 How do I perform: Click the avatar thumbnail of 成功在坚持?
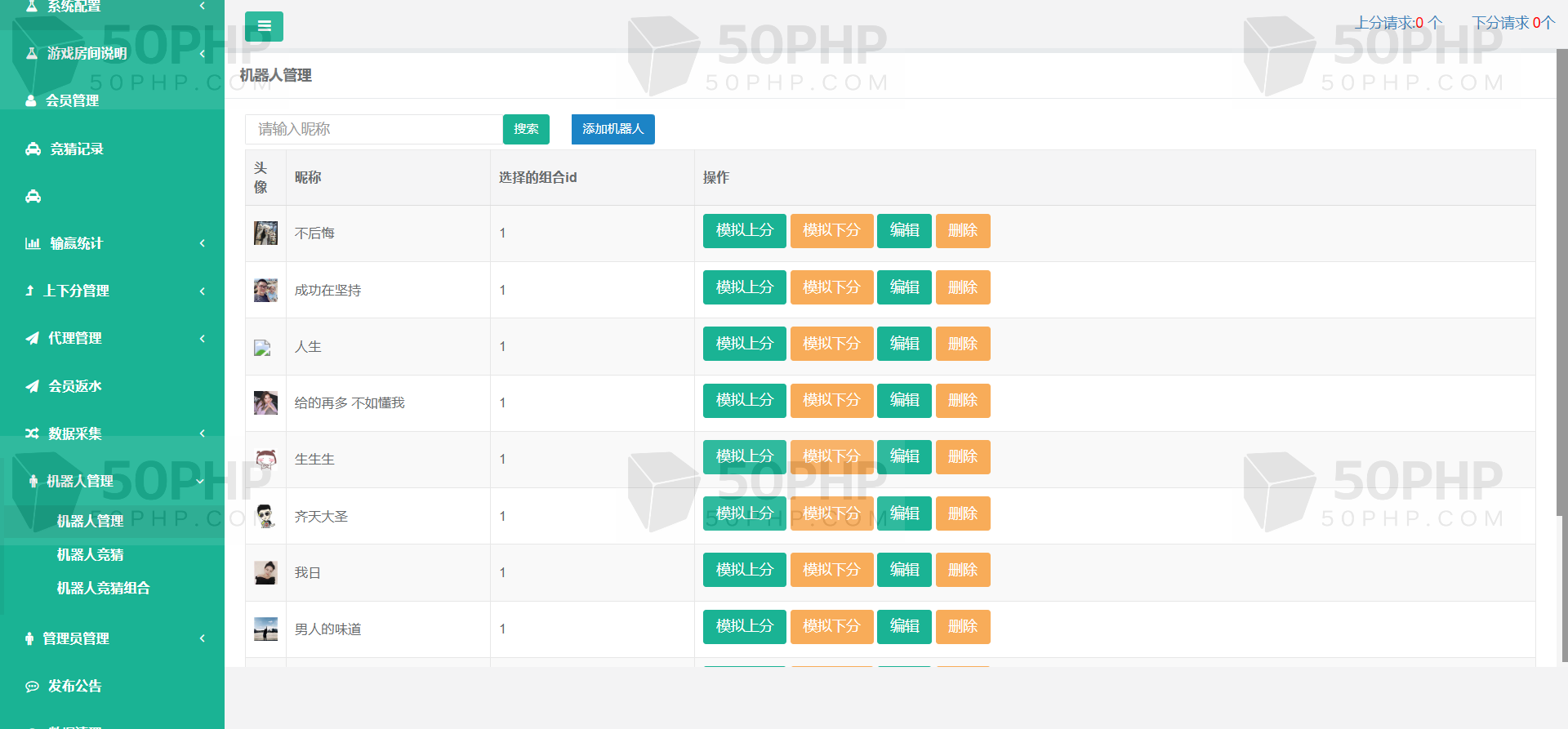pyautogui.click(x=265, y=290)
